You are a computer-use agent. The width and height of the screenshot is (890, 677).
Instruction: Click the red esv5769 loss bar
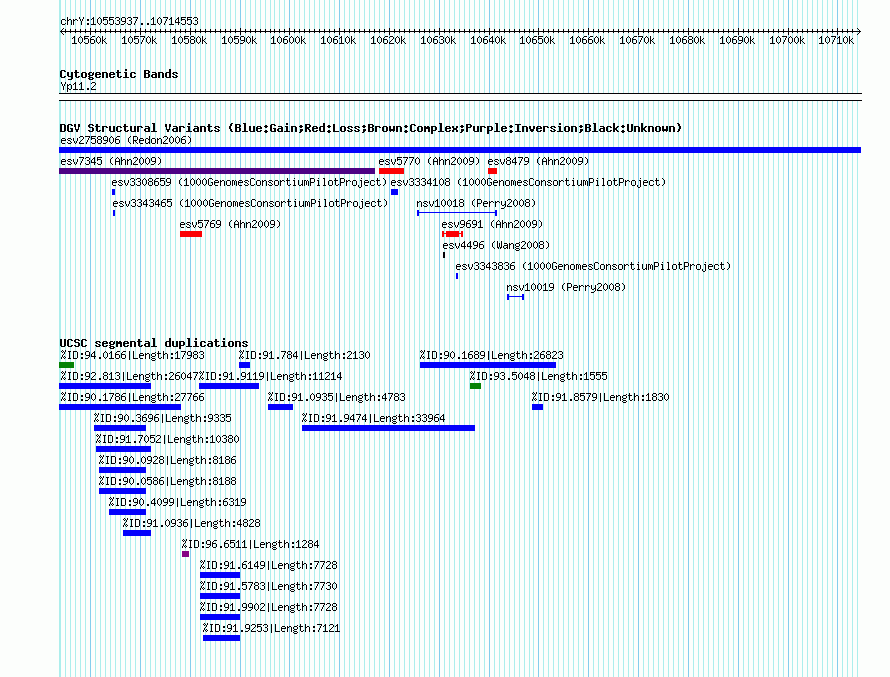coord(191,234)
